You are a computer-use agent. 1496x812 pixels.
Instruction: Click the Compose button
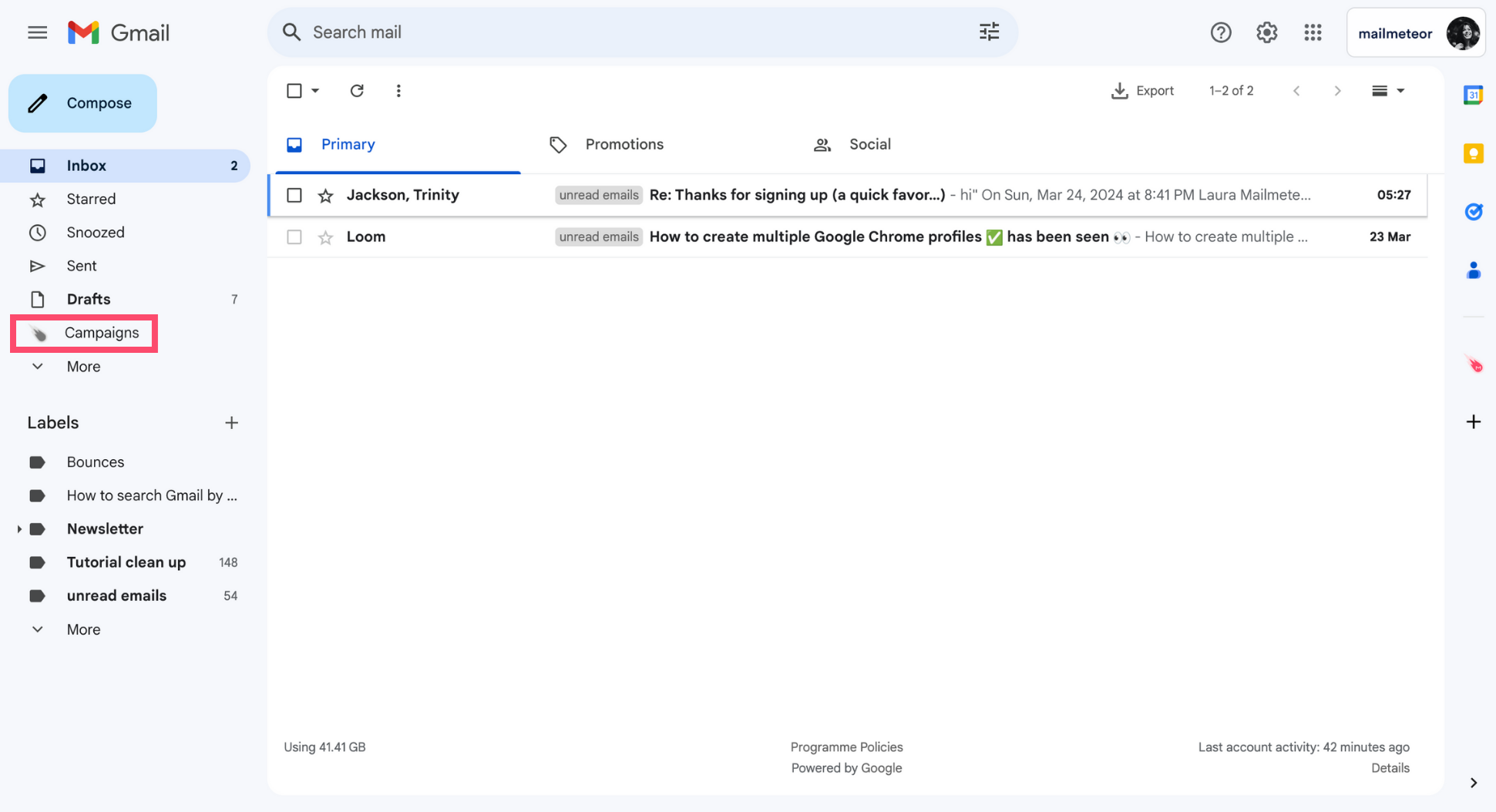pos(82,103)
